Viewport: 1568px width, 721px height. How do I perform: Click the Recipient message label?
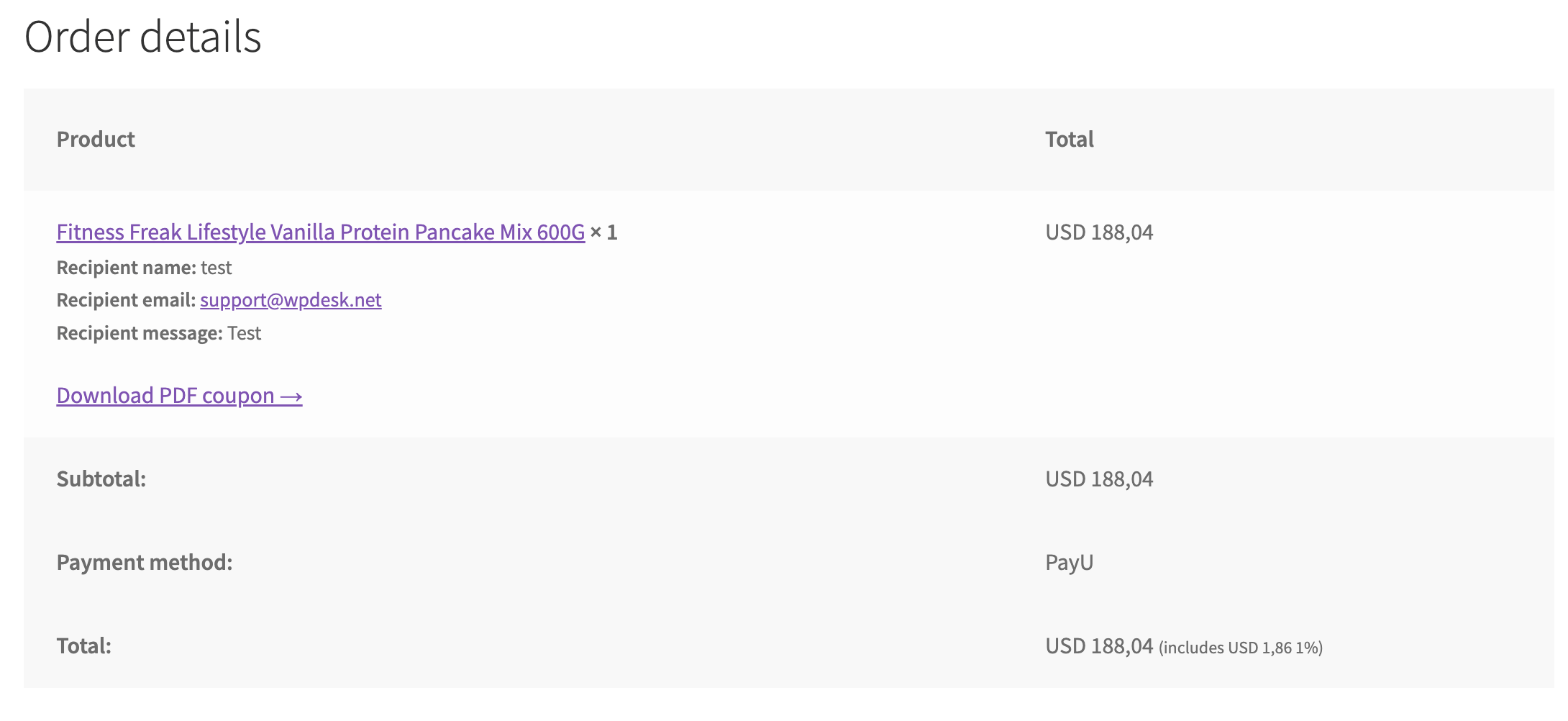tap(140, 332)
